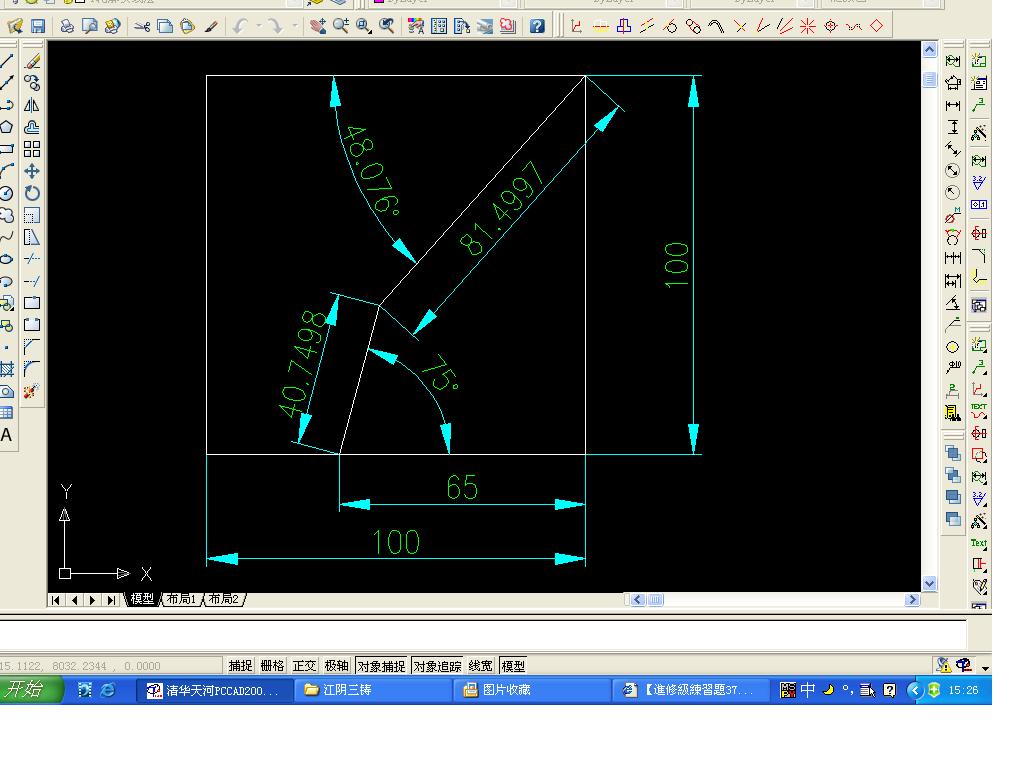Click the Redo arrow icon
This screenshot has width=1024, height=768.
coord(275,26)
